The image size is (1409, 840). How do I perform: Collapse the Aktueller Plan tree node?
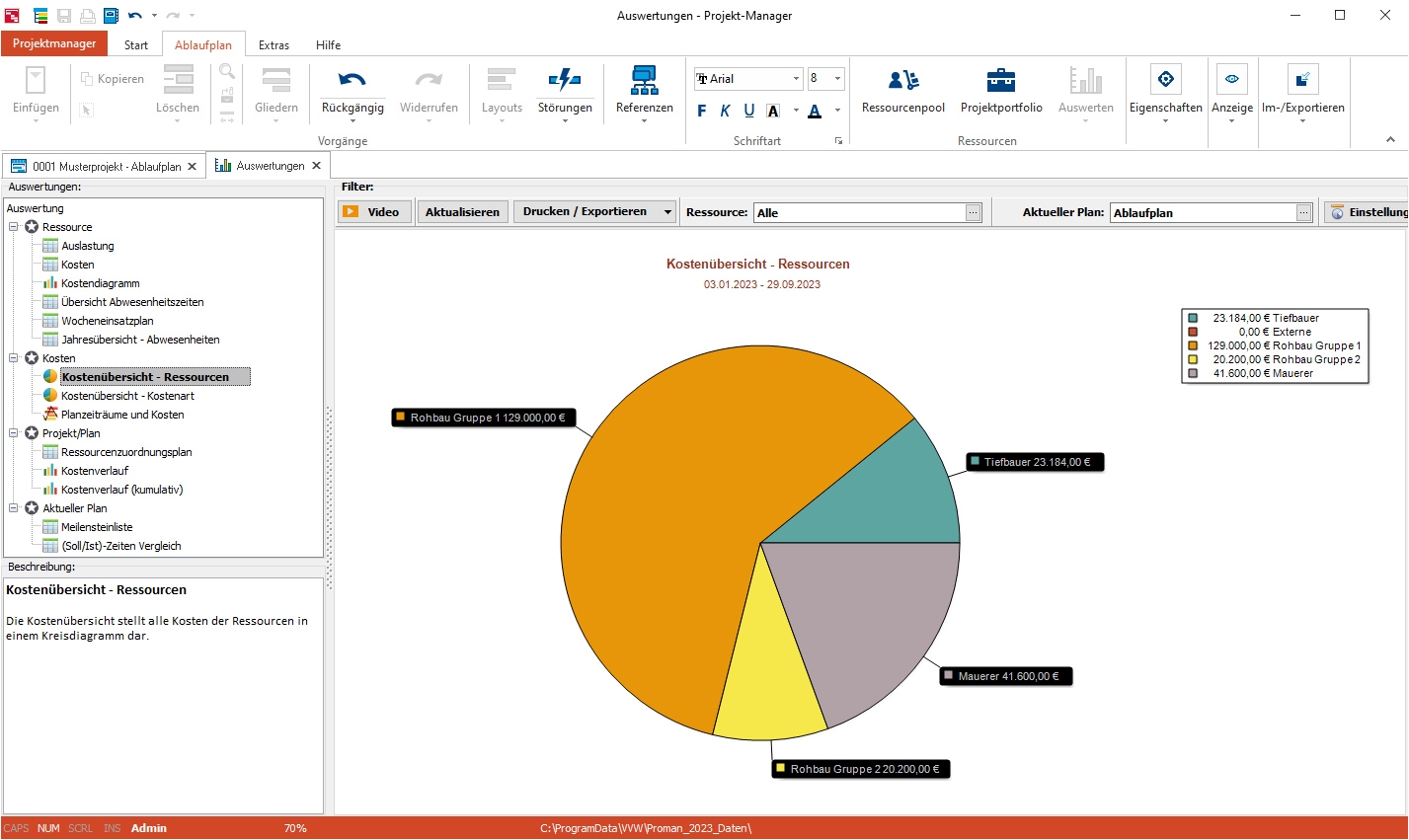click(x=14, y=508)
